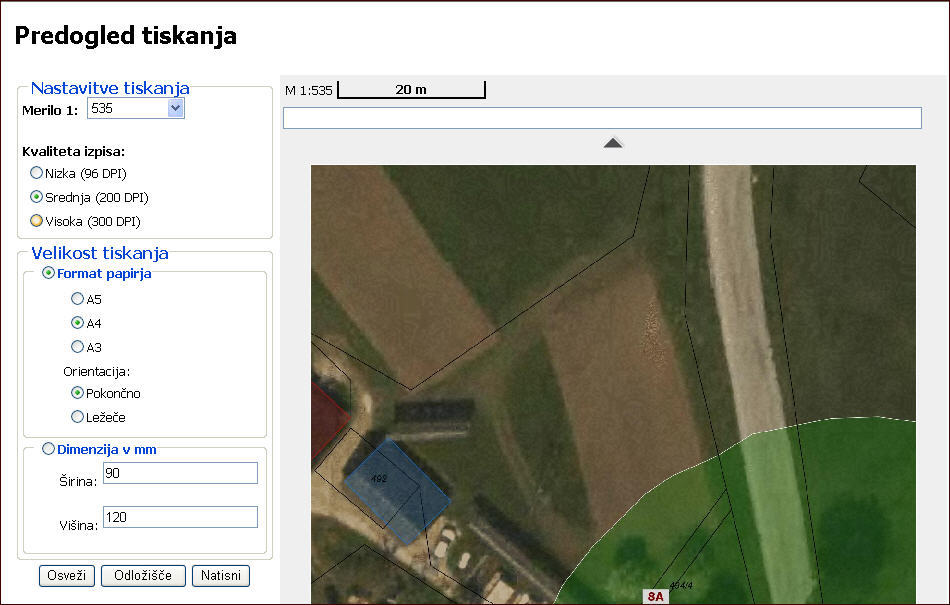Open the Merilo scale dropdown

tap(176, 108)
